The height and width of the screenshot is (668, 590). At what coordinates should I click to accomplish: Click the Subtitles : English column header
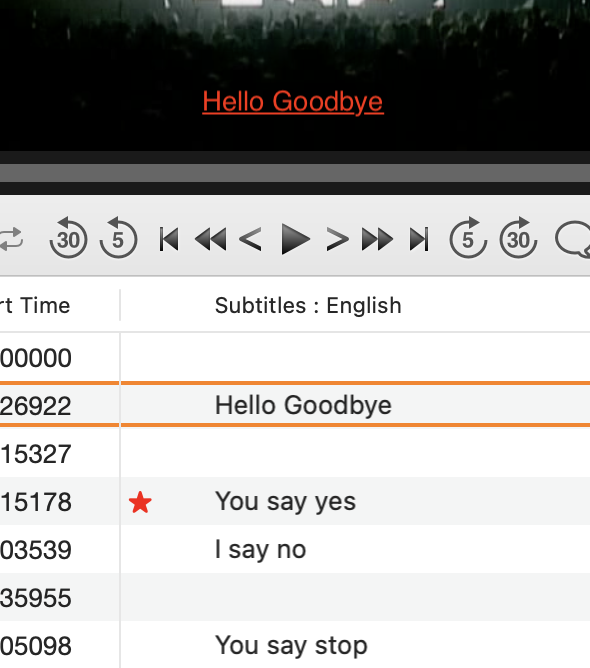point(308,305)
